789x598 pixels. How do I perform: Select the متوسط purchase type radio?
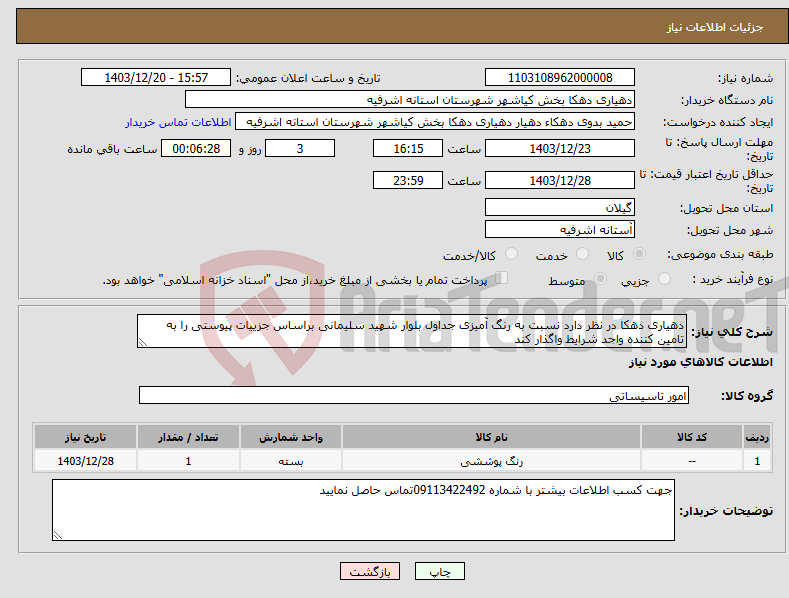tap(600, 278)
